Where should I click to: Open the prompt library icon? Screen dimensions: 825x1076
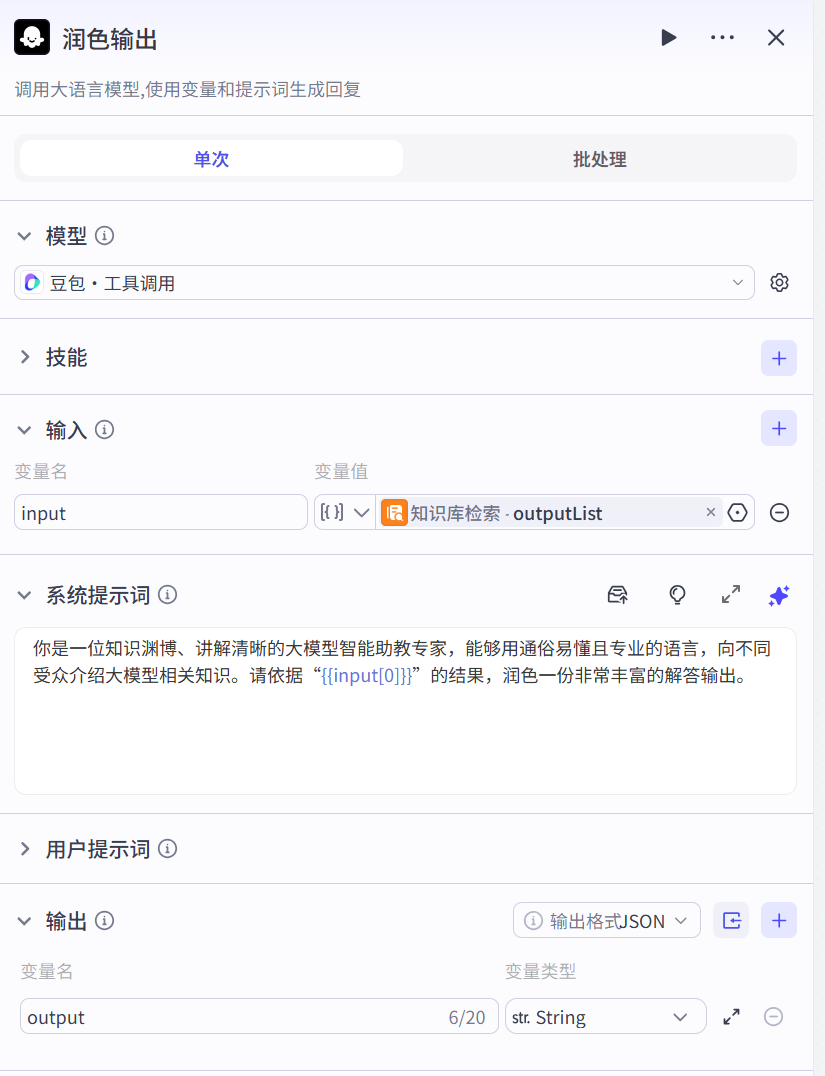coord(618,595)
